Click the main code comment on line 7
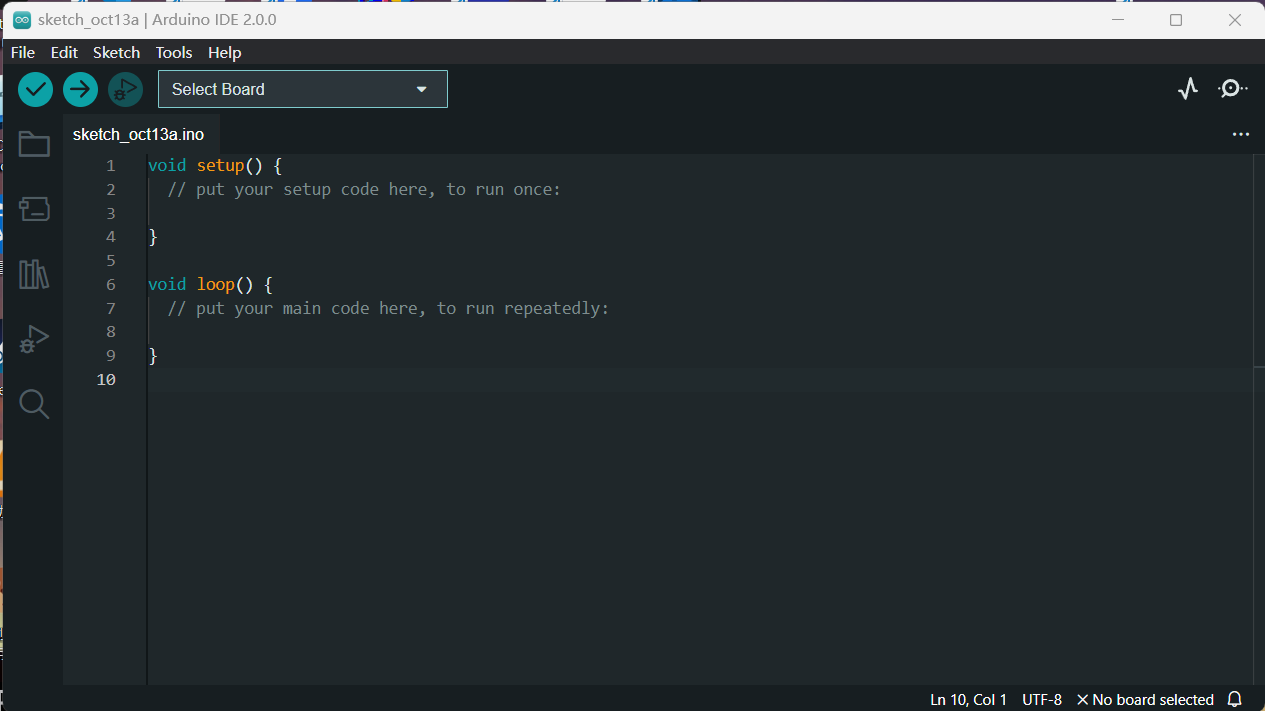Viewport: 1265px width, 711px height. [388, 308]
